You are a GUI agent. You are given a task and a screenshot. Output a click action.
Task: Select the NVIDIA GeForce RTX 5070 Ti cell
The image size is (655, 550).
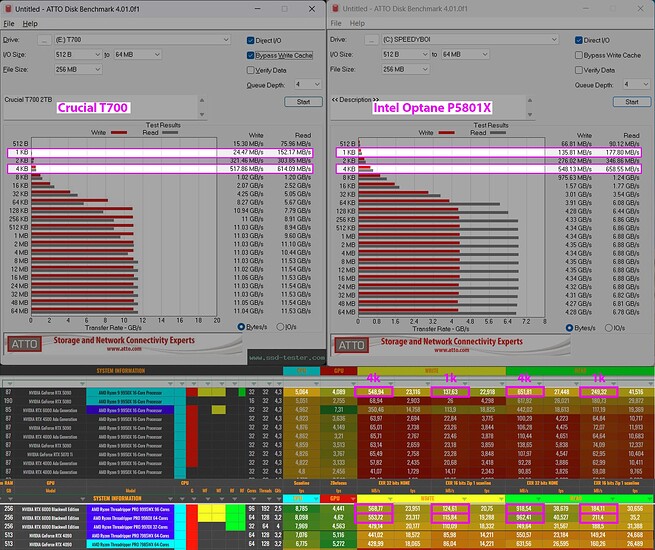50,454
